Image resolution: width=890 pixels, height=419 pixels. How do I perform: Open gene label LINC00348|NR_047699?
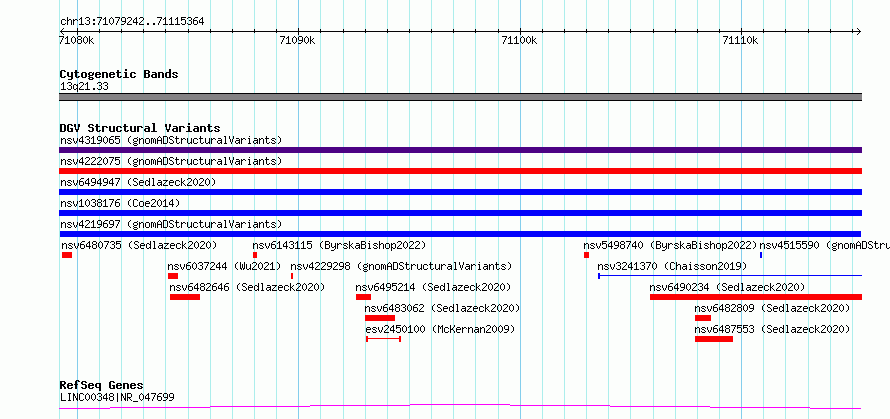(x=117, y=397)
